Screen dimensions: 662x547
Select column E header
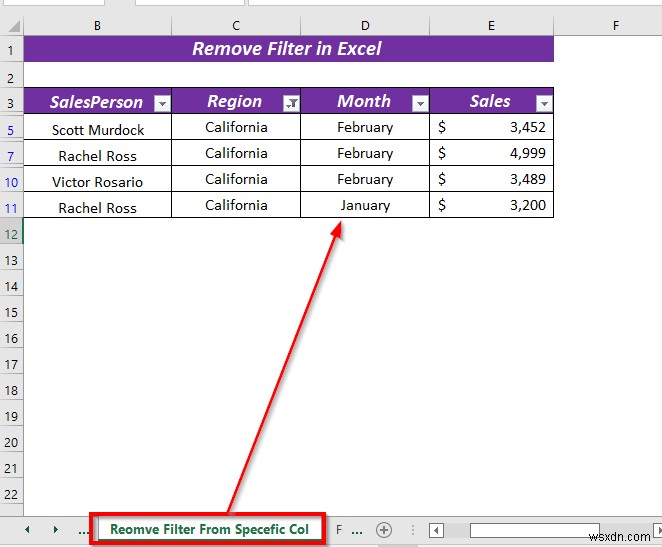[491, 26]
